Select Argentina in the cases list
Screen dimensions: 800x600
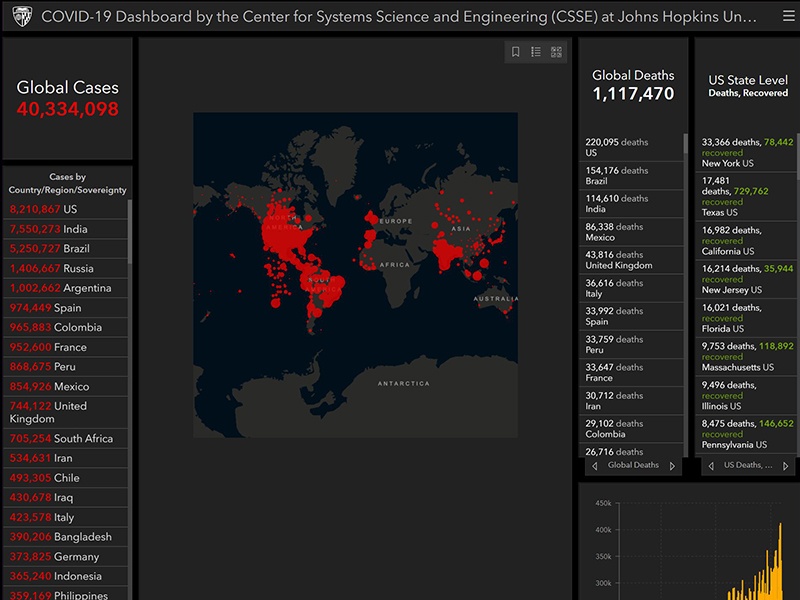(65, 288)
